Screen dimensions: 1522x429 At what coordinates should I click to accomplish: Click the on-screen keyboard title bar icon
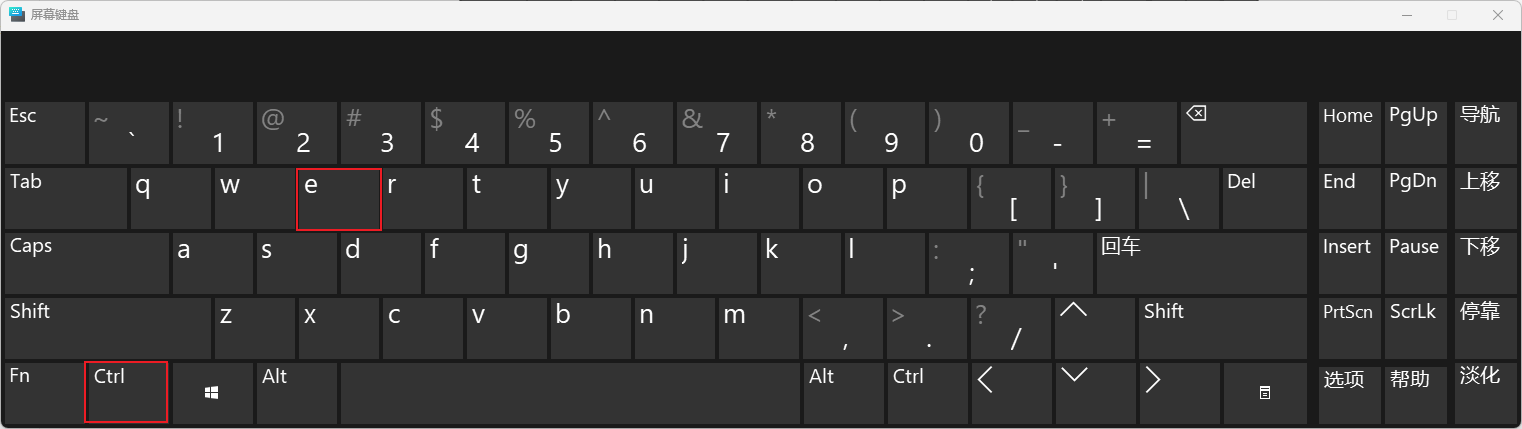(17, 14)
